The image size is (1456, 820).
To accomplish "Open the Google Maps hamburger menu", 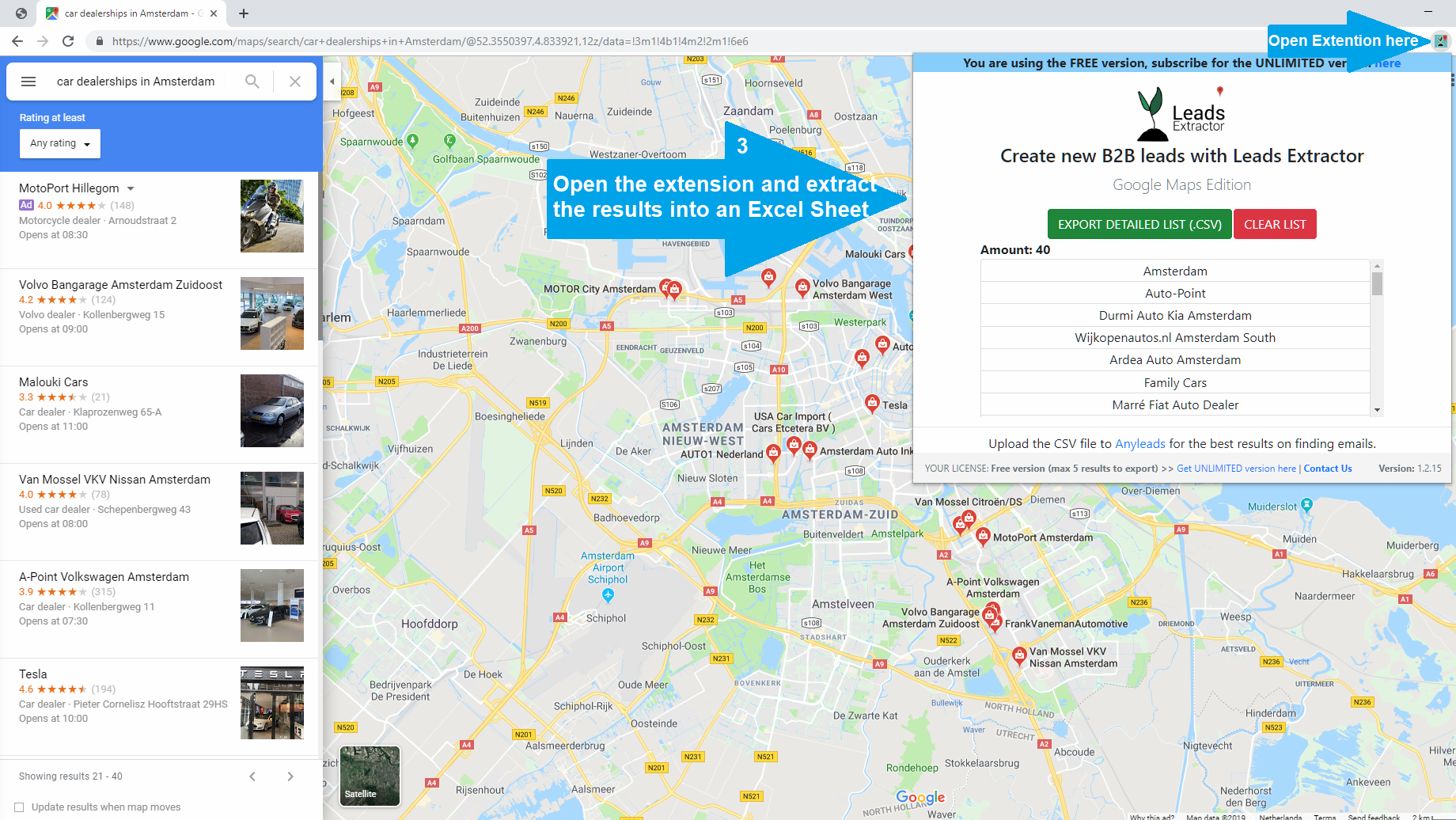I will [x=28, y=82].
